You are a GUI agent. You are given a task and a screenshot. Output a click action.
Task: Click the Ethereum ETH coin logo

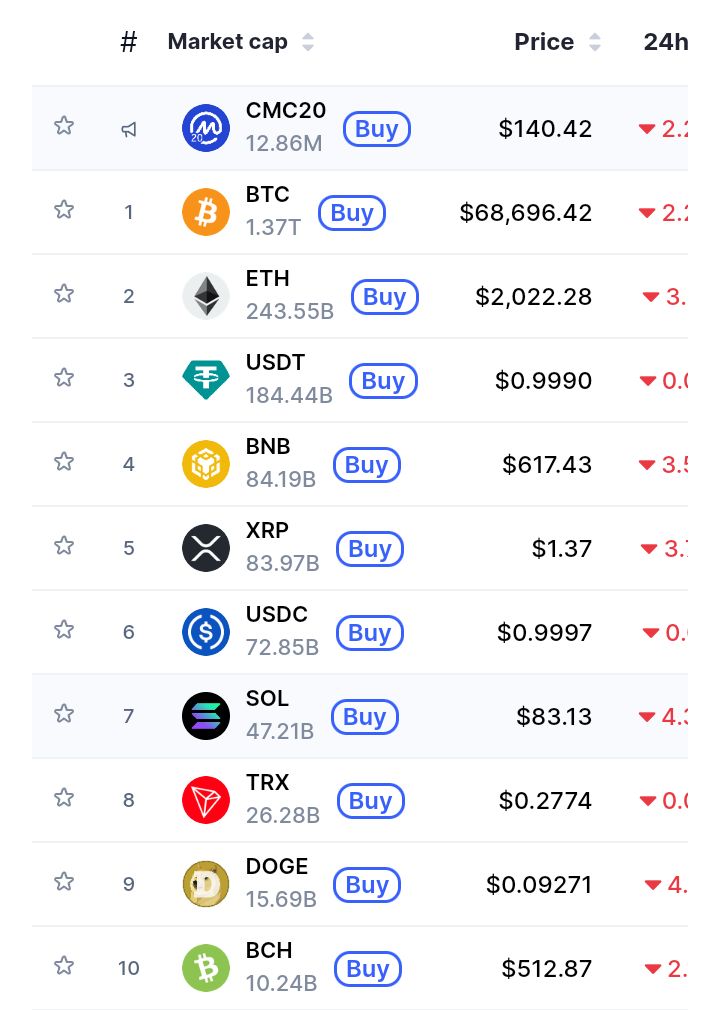pos(206,297)
